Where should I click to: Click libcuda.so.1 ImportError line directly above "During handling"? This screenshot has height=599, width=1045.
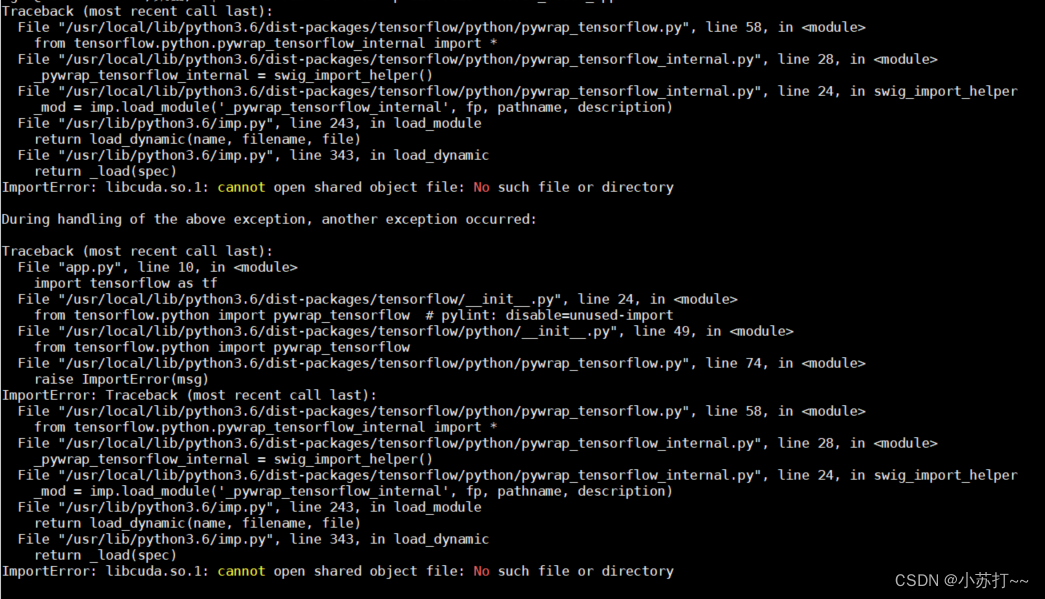pos(338,187)
